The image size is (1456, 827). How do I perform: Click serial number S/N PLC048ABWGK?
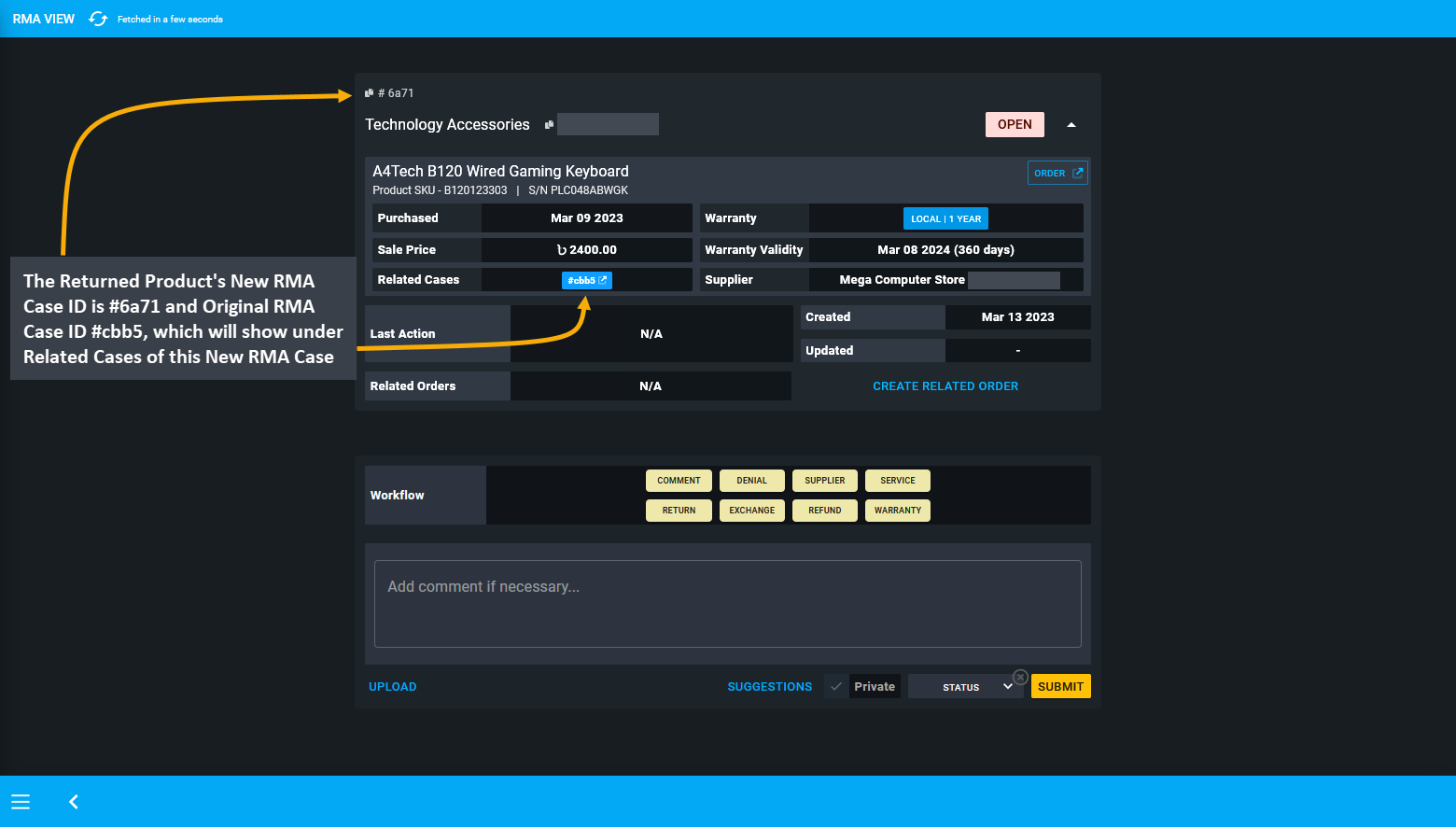(x=579, y=190)
